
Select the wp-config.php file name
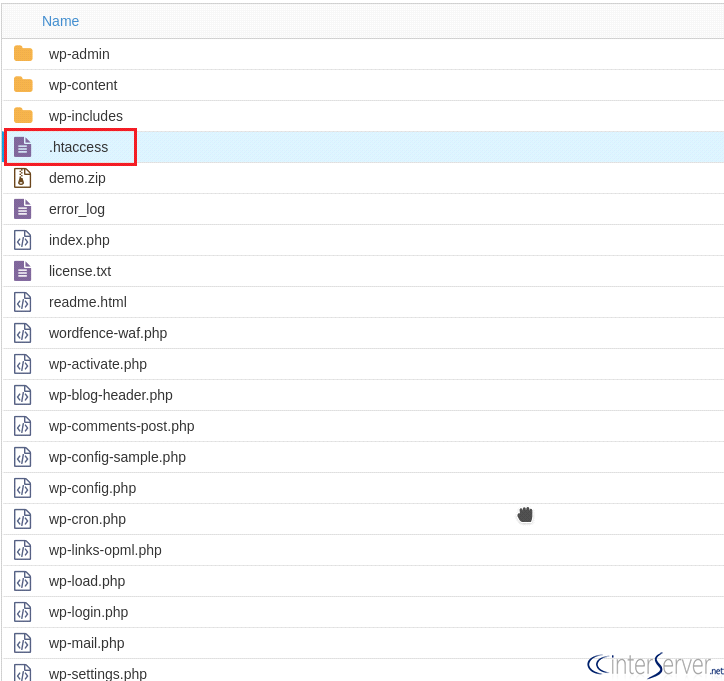coord(92,488)
